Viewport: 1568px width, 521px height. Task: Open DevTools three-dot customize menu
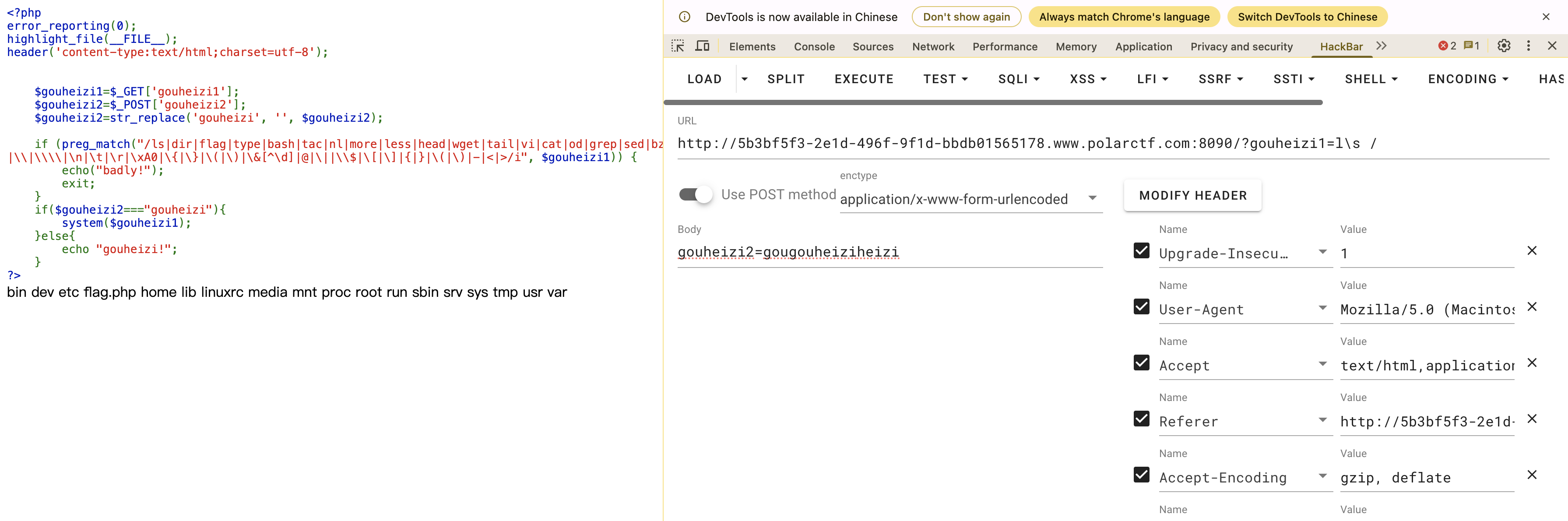pyautogui.click(x=1528, y=46)
